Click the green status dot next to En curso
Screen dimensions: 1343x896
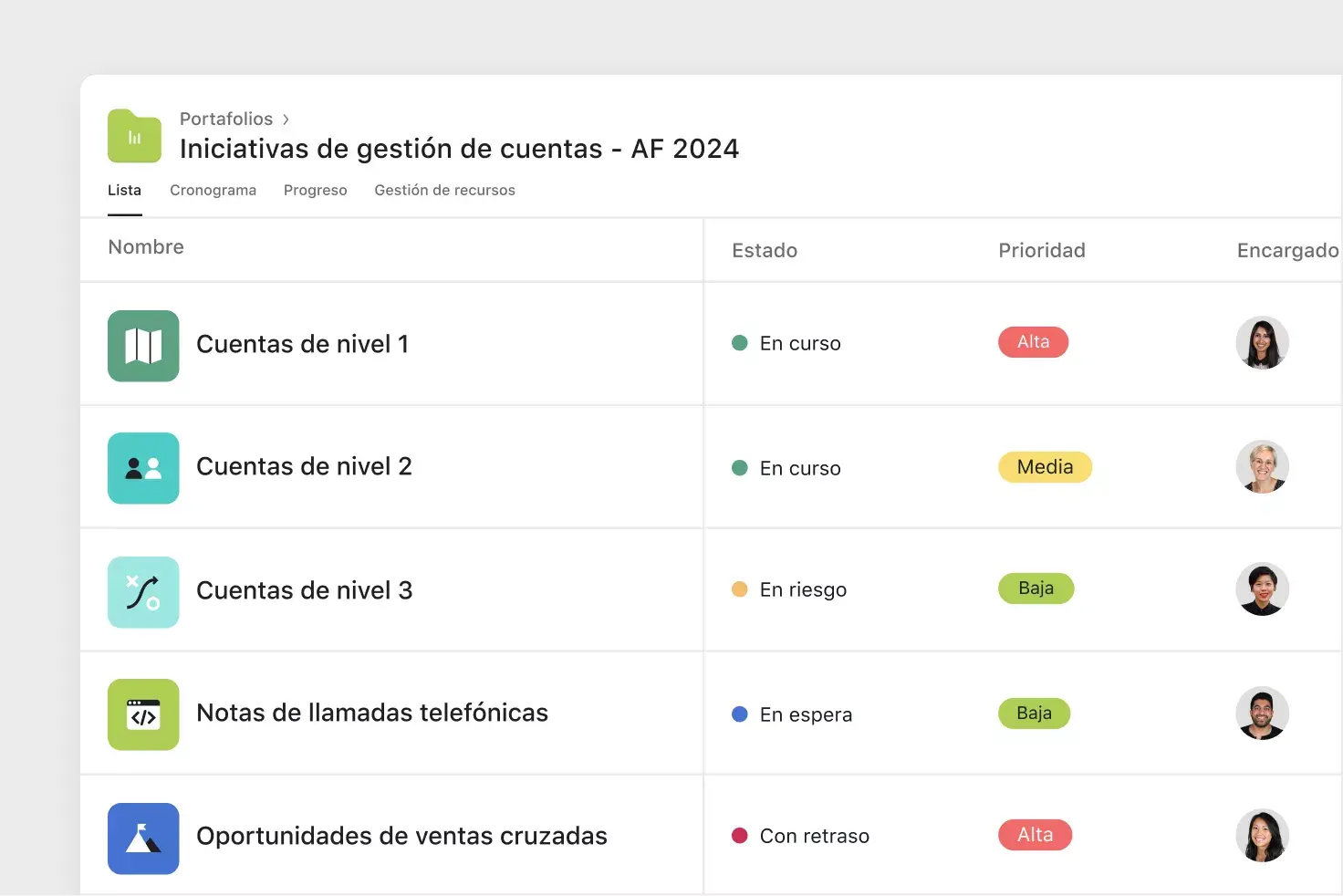click(x=740, y=343)
